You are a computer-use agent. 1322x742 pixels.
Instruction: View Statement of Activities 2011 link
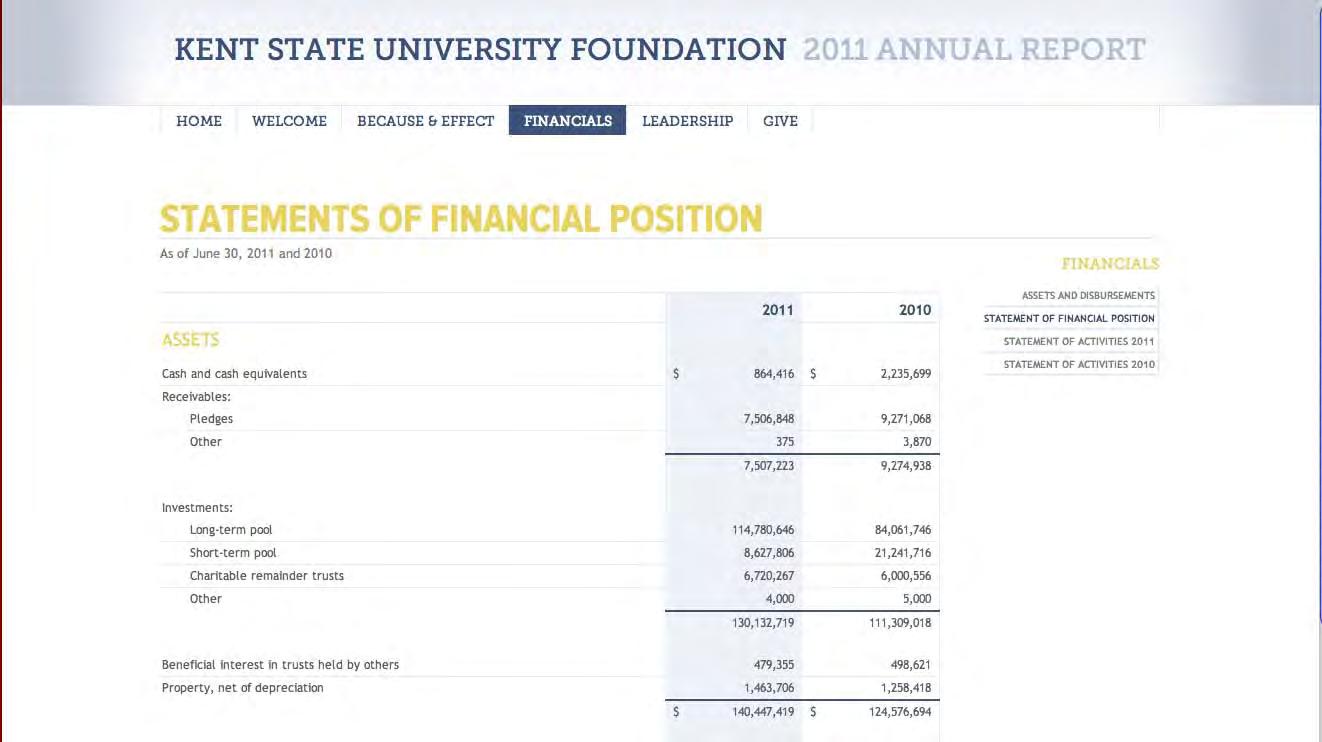(x=1079, y=342)
